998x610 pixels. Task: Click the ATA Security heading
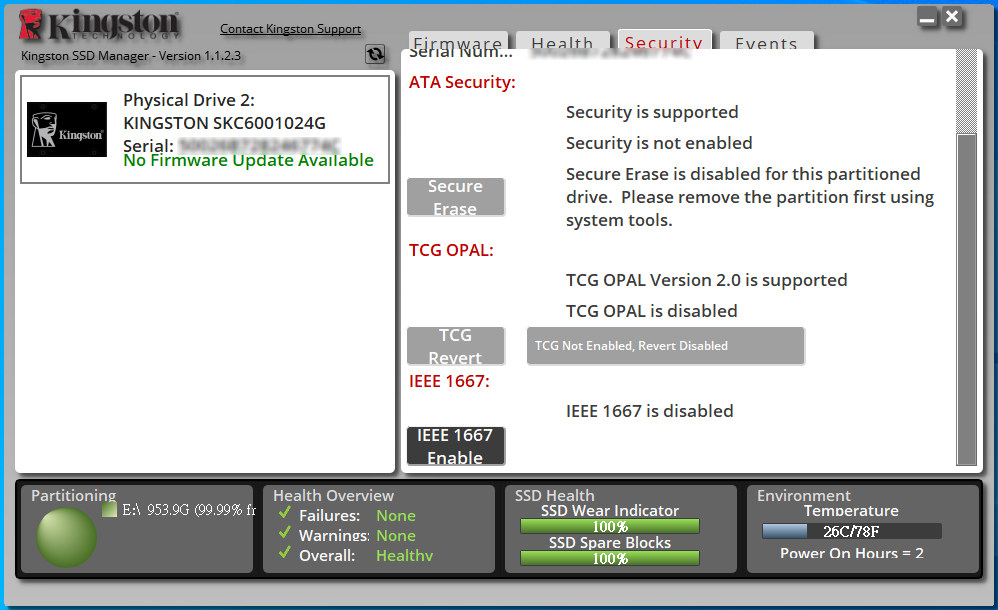pyautogui.click(x=462, y=82)
